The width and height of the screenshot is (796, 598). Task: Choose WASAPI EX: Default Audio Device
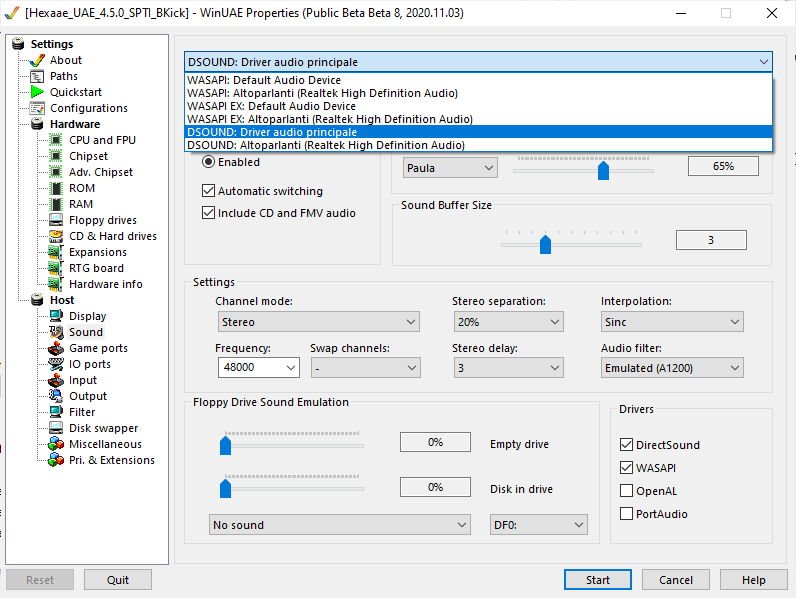[478, 106]
